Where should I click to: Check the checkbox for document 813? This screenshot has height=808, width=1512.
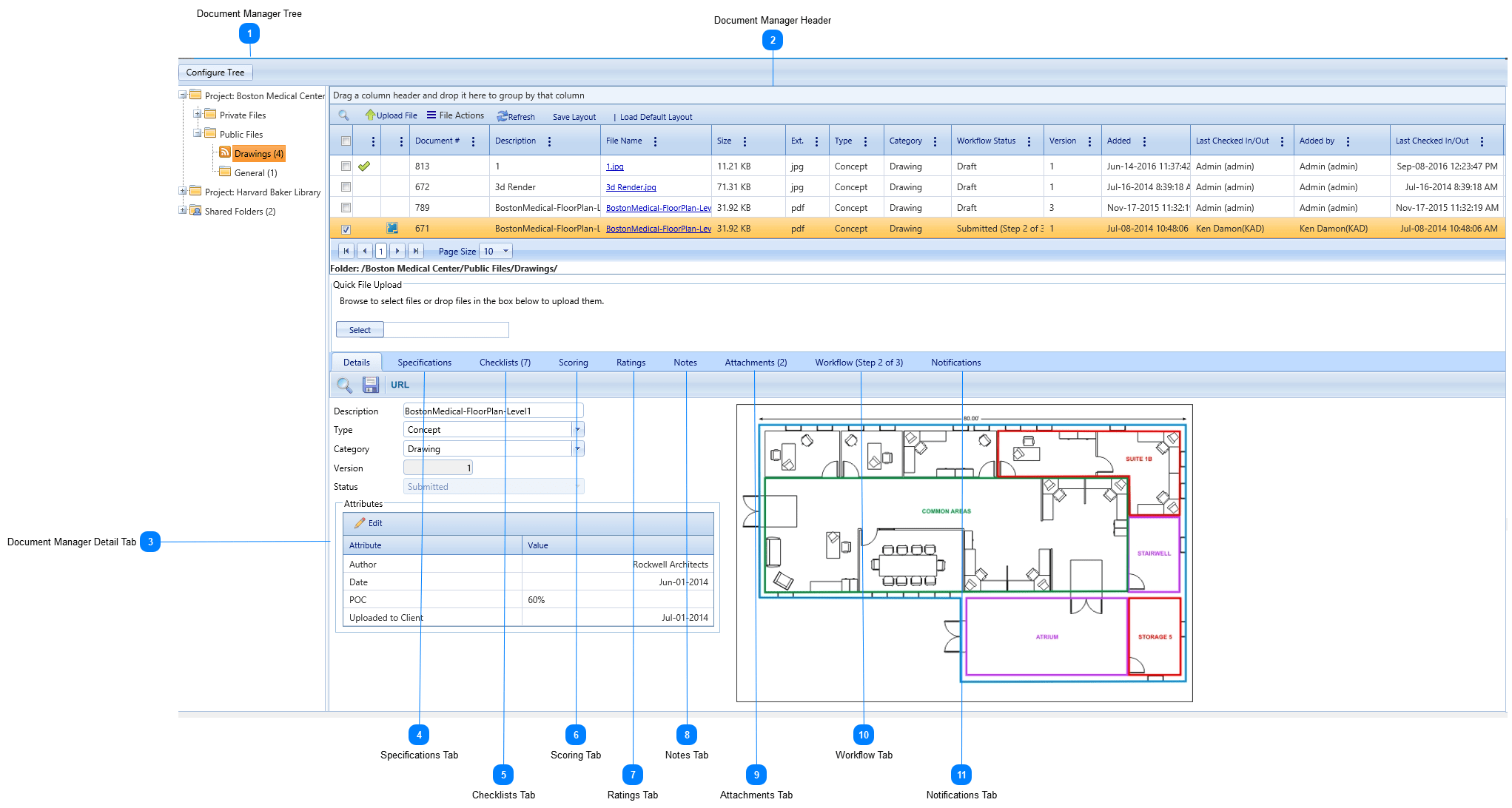(x=346, y=166)
